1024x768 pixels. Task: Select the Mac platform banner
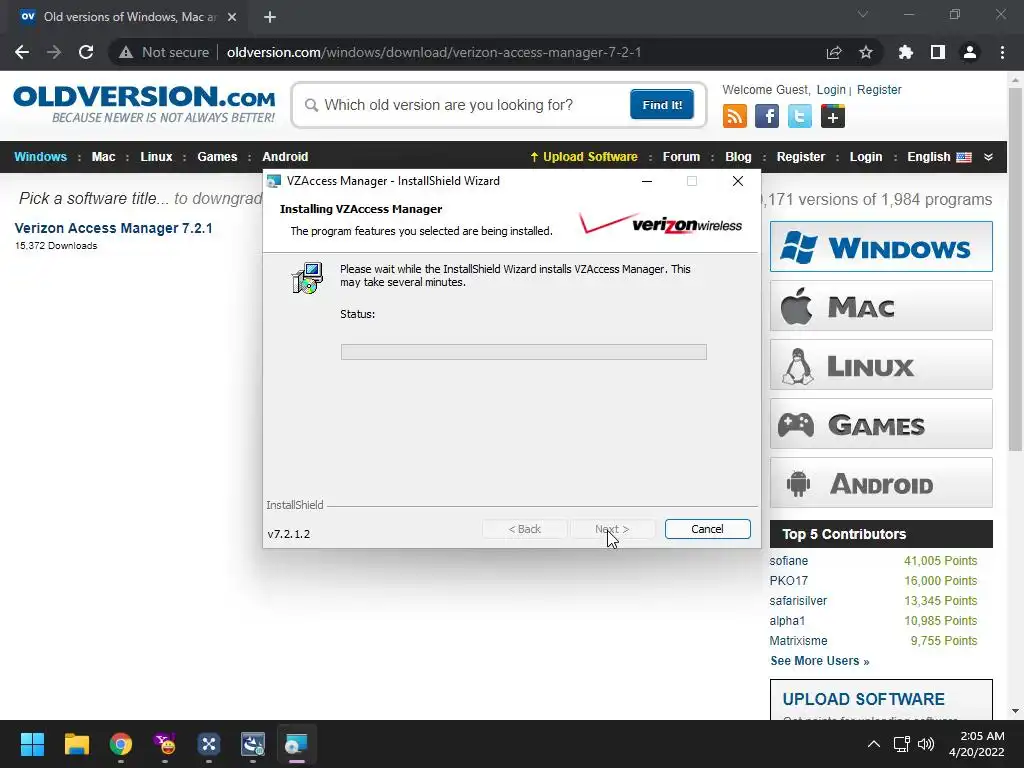pyautogui.click(x=881, y=306)
